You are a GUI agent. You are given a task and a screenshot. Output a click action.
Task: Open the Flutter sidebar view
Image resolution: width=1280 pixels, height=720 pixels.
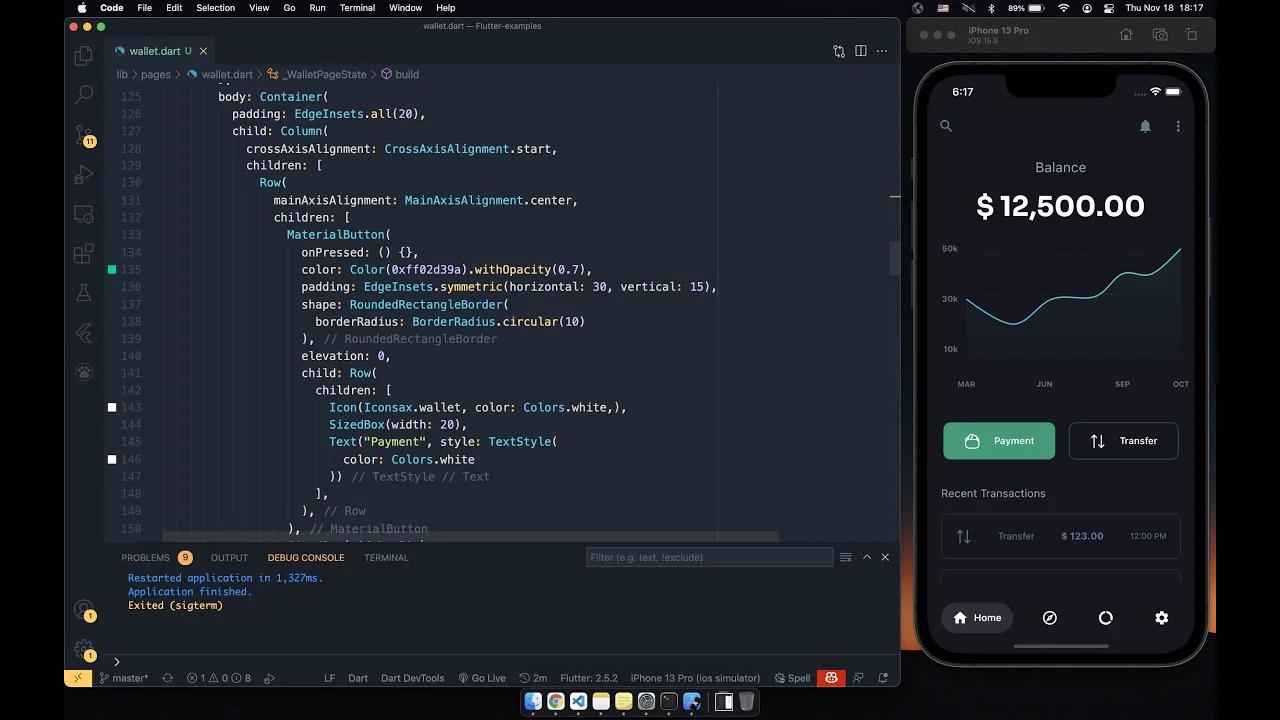coord(84,333)
